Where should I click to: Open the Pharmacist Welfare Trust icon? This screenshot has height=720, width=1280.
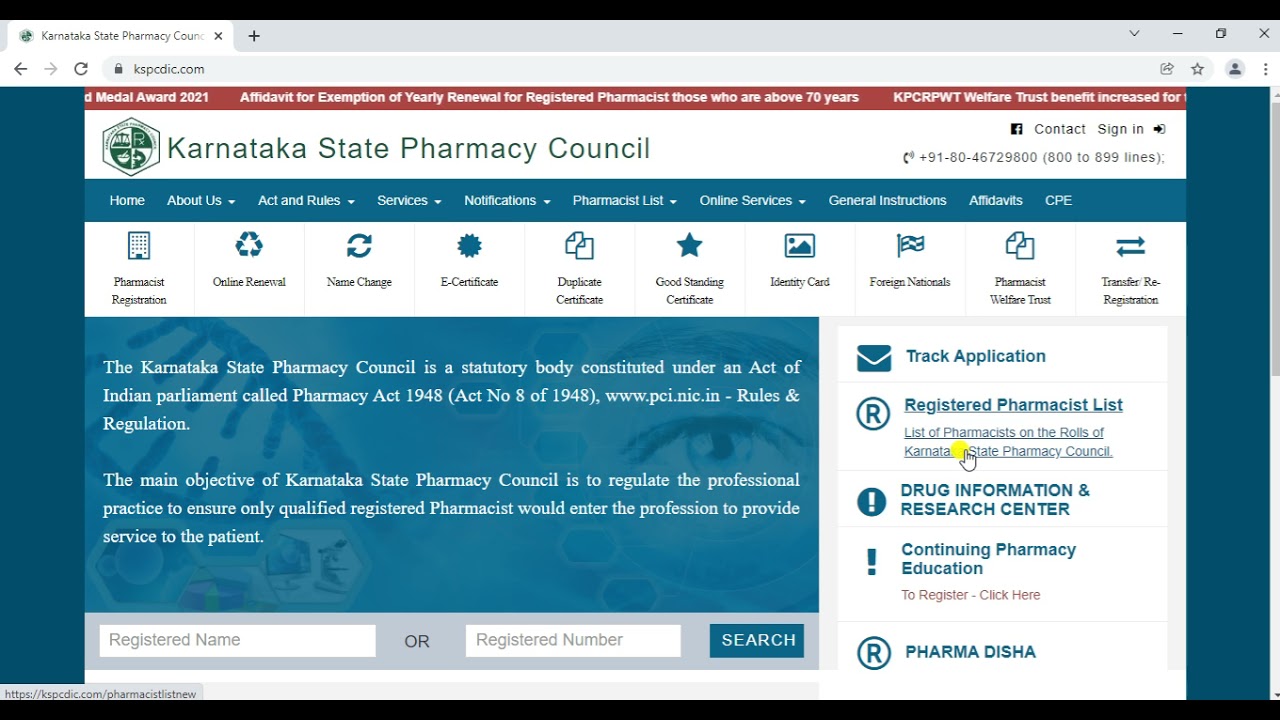click(1020, 246)
